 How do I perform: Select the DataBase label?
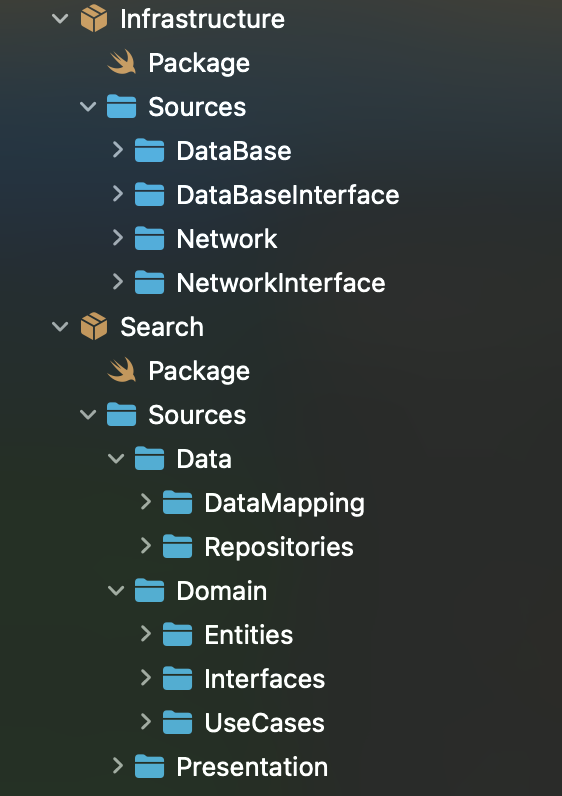pos(234,151)
